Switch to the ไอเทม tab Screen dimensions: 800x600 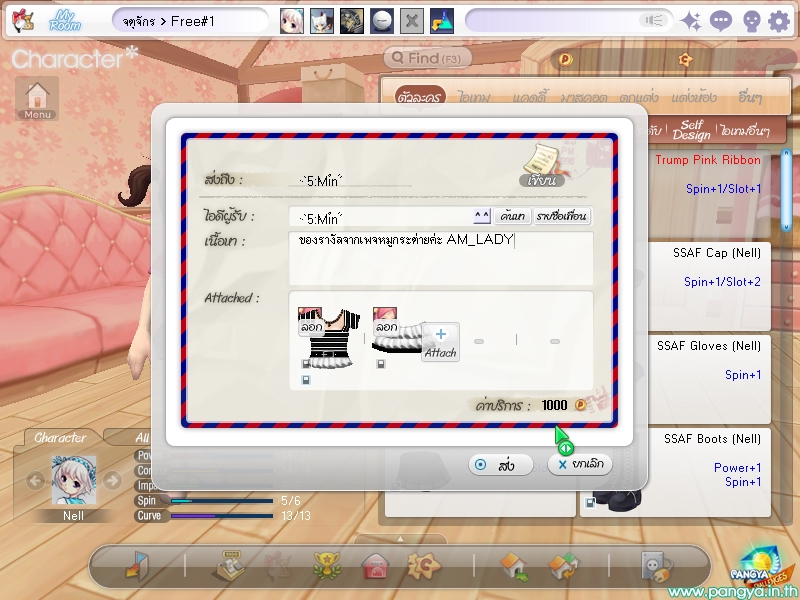[474, 96]
